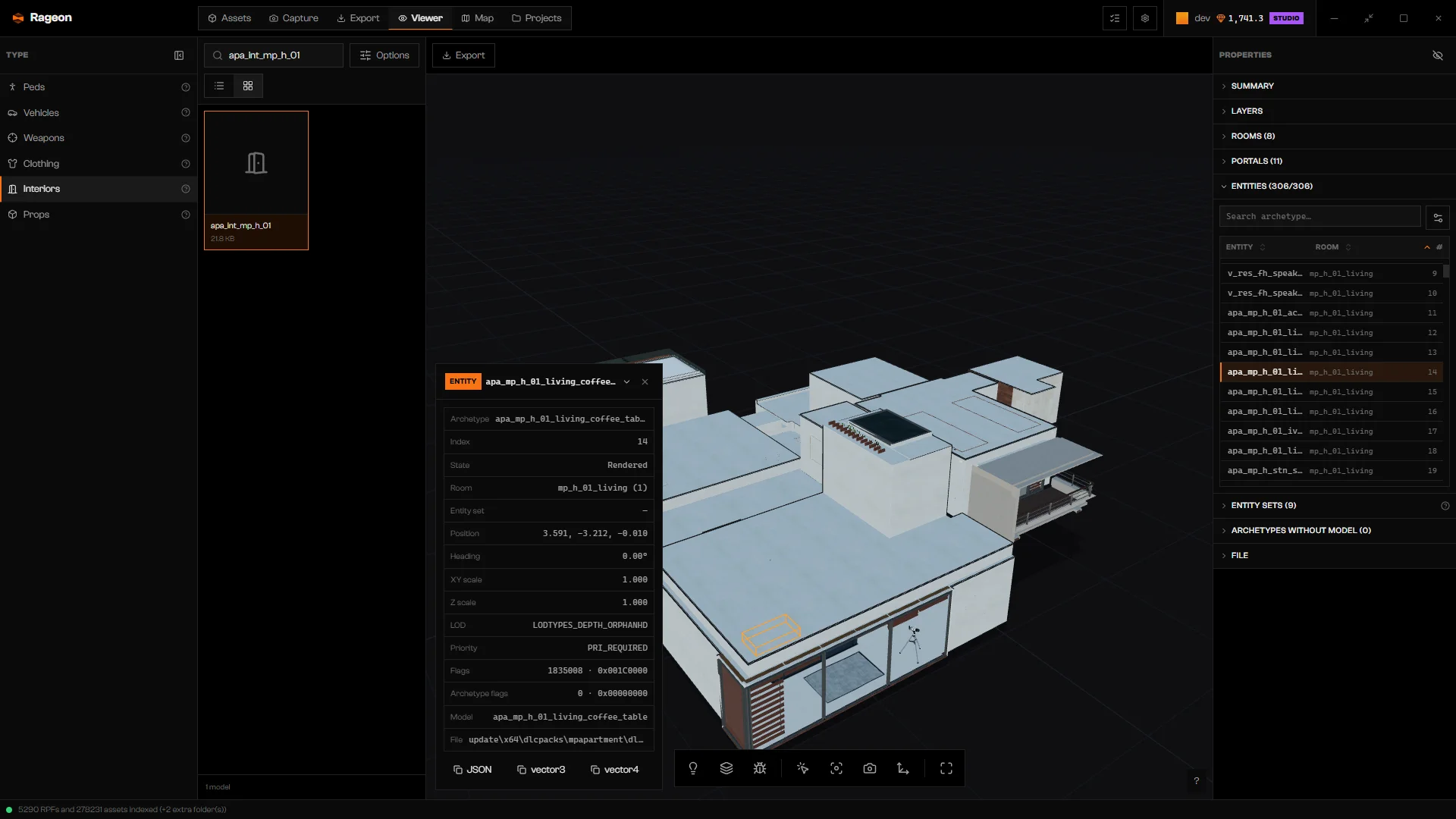Expand the Layers section

1334,111
